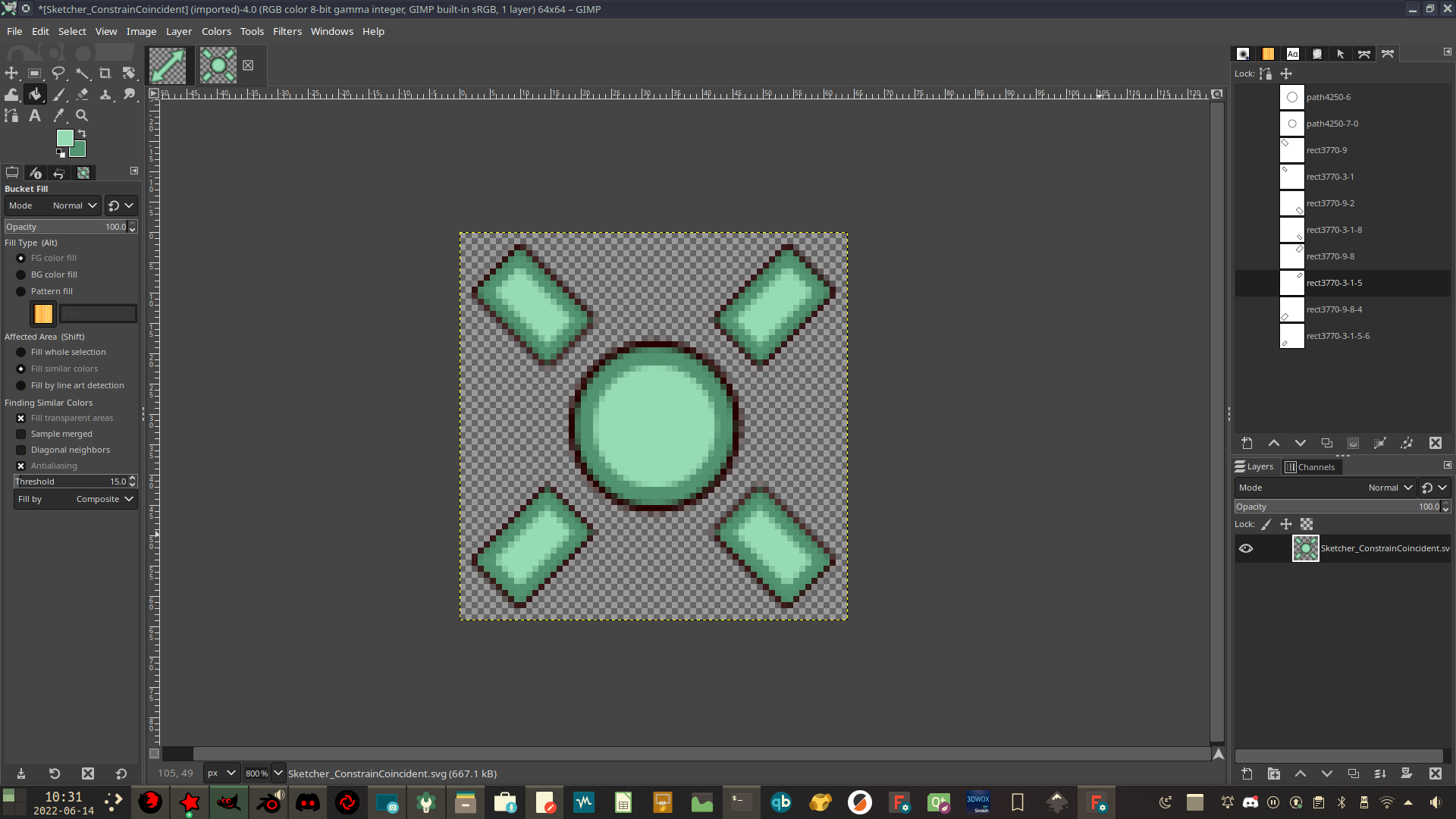The height and width of the screenshot is (819, 1456).
Task: Select the Move tool
Action: tap(11, 73)
